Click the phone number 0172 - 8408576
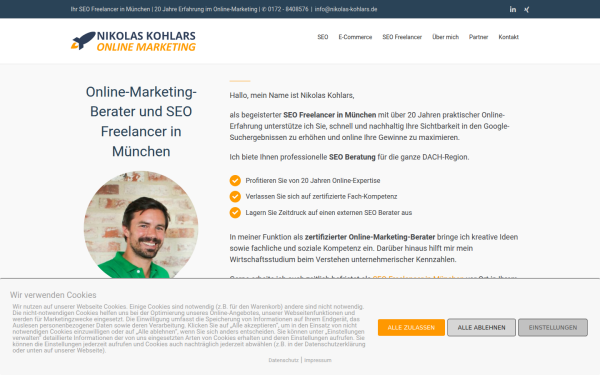The image size is (600, 375). pyautogui.click(x=288, y=9)
